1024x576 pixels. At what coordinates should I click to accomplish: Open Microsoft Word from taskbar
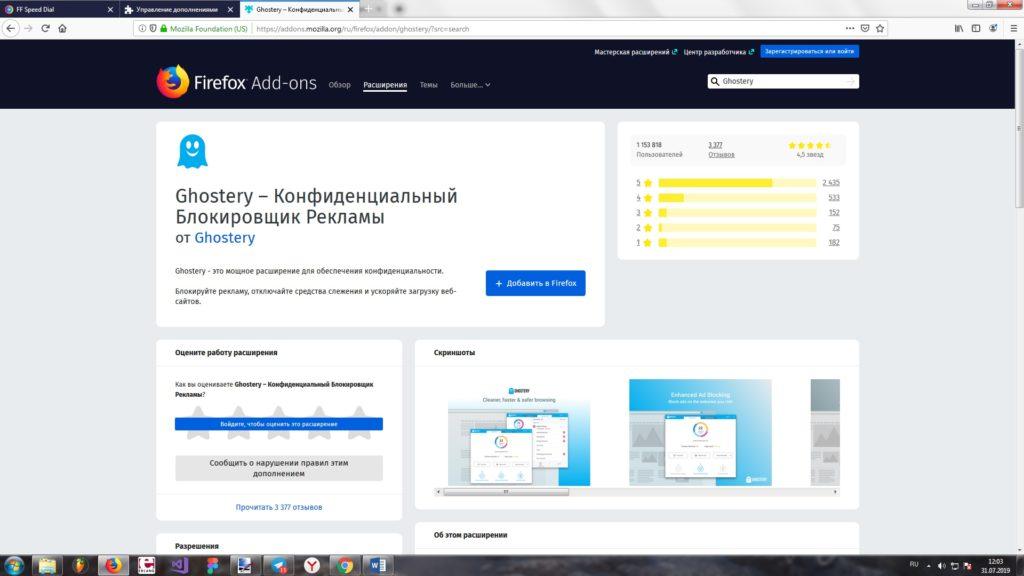pos(378,566)
